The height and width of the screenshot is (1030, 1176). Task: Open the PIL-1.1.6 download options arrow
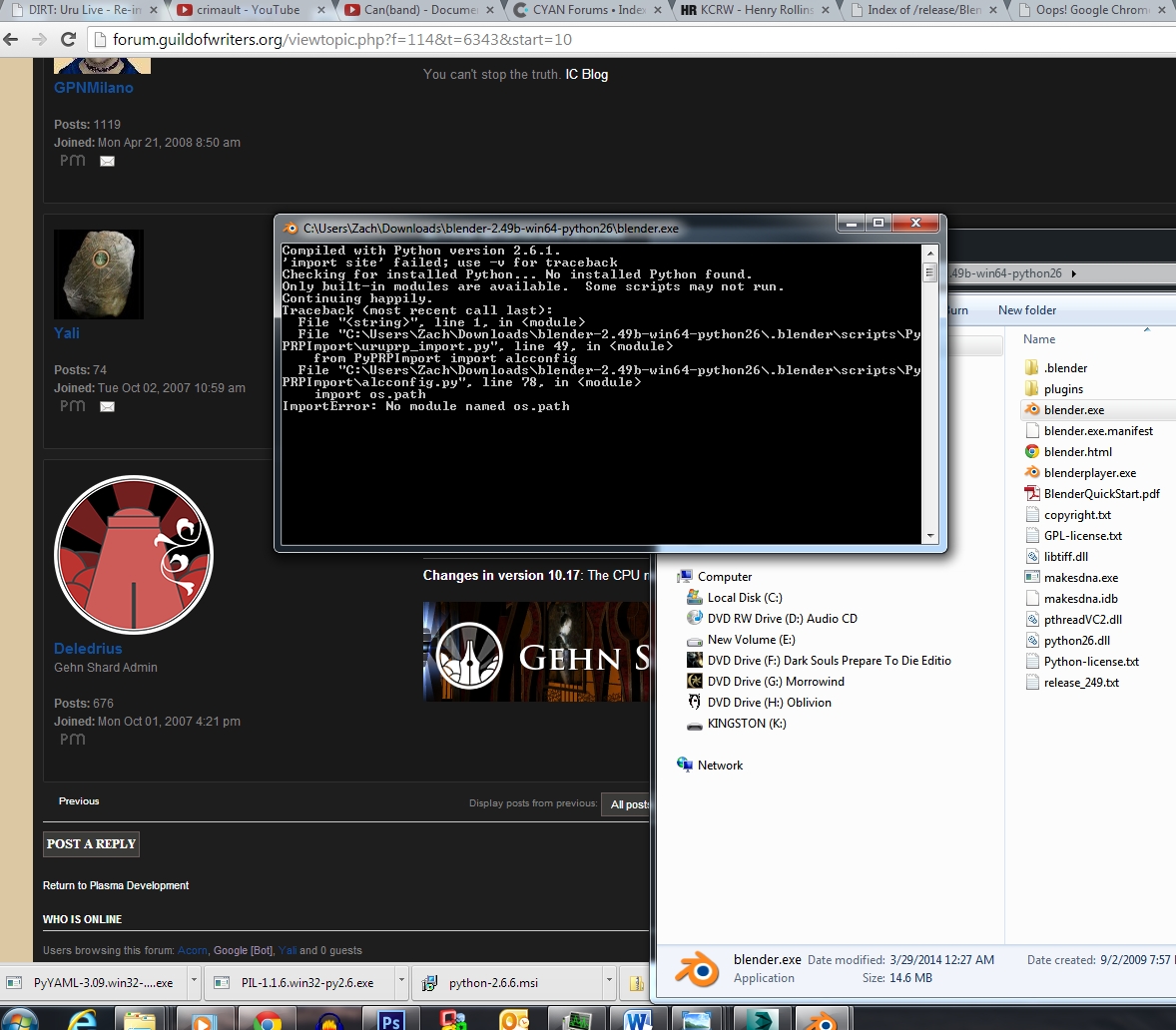pyautogui.click(x=401, y=982)
